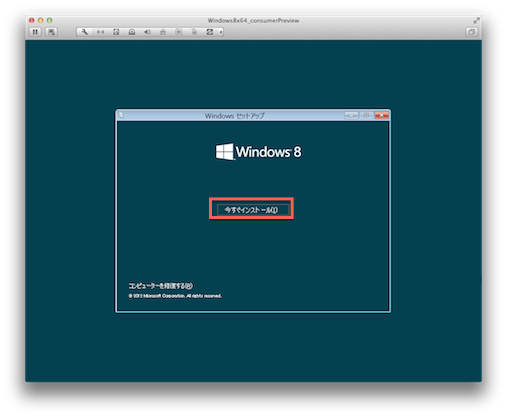Click the double-arrow network icon in toolbar
Screen dimensions: 507x417
[100, 32]
